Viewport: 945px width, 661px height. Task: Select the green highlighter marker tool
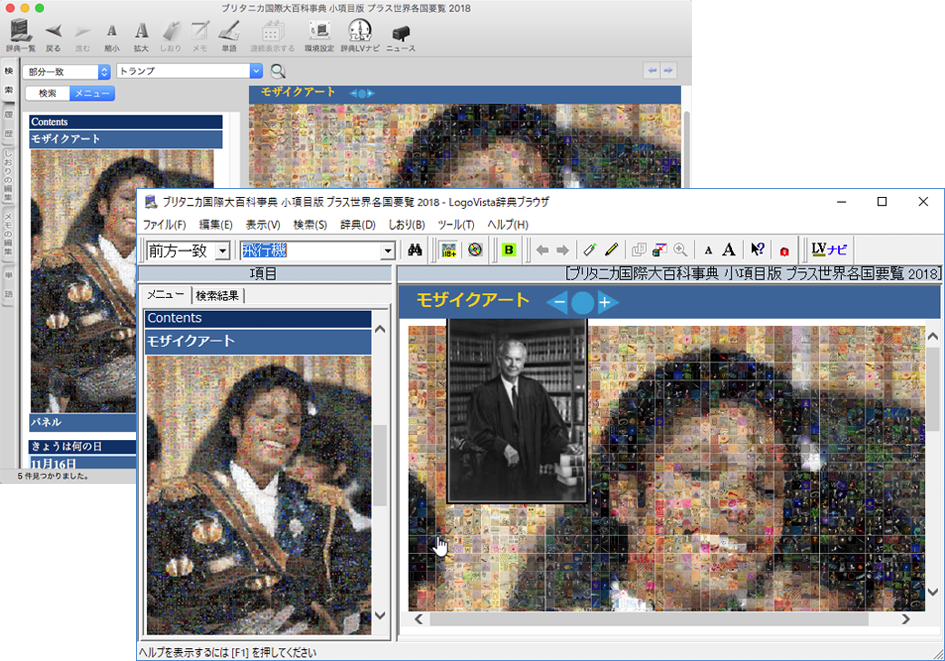(590, 249)
